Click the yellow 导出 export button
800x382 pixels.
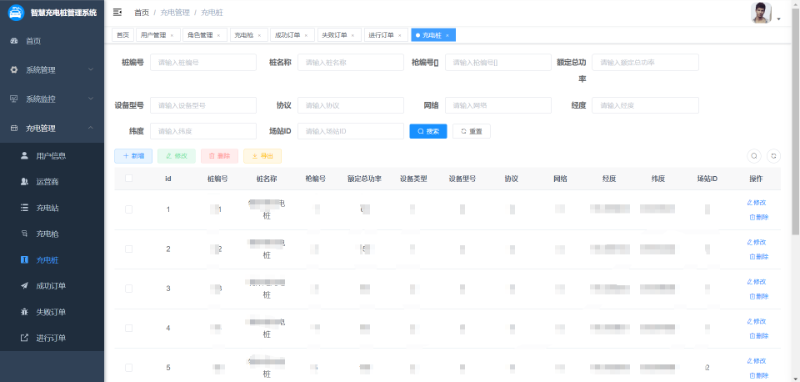tap(262, 156)
